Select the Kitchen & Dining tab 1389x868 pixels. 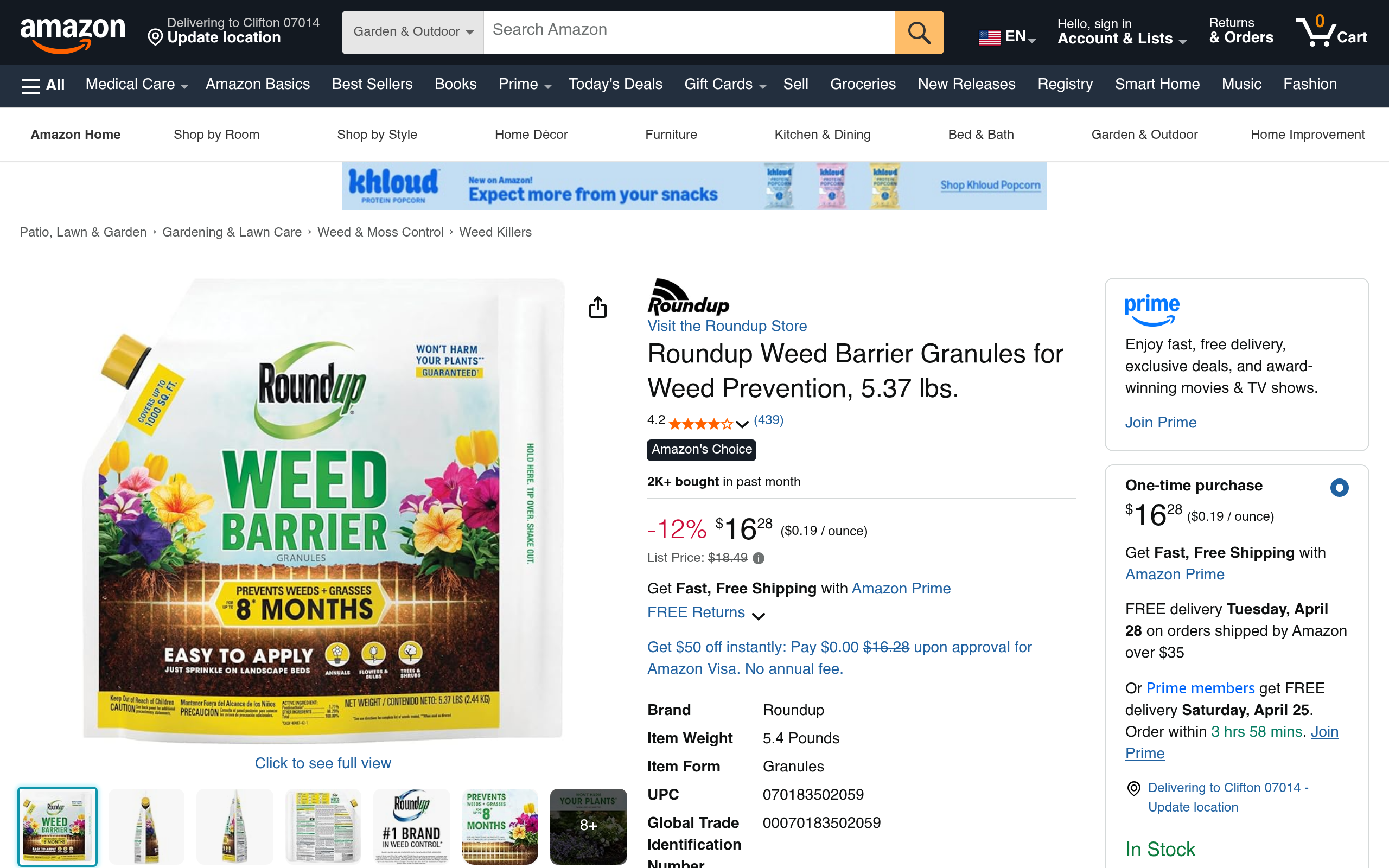[822, 135]
